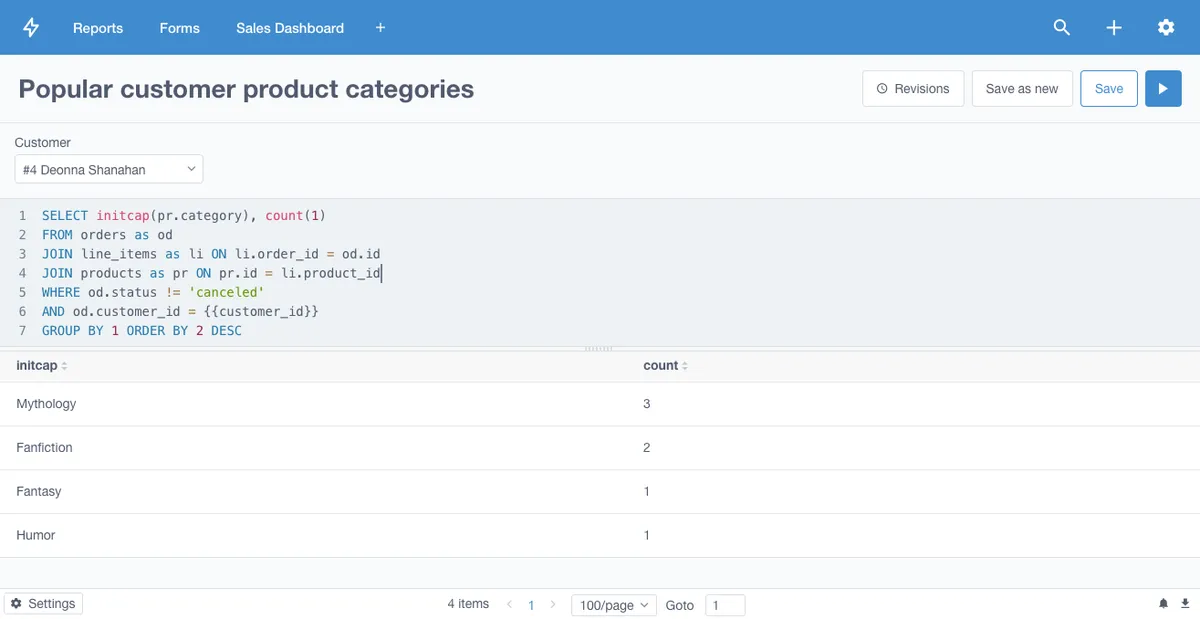
Task: Click the download results icon
Action: point(1185,604)
